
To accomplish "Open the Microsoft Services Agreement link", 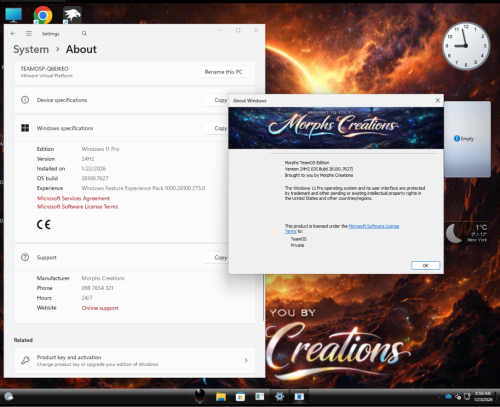I will coord(73,198).
